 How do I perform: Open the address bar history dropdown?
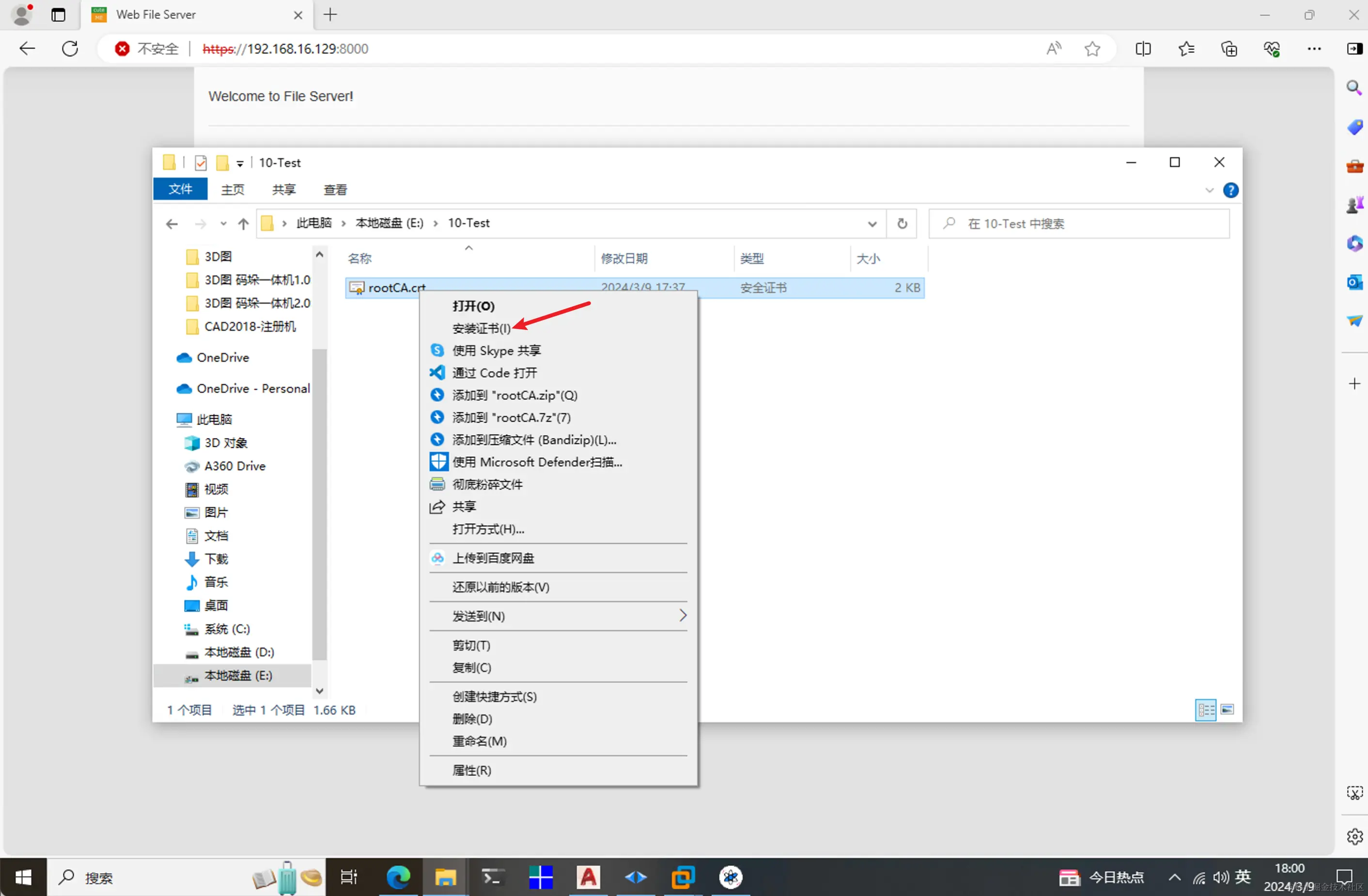click(872, 224)
